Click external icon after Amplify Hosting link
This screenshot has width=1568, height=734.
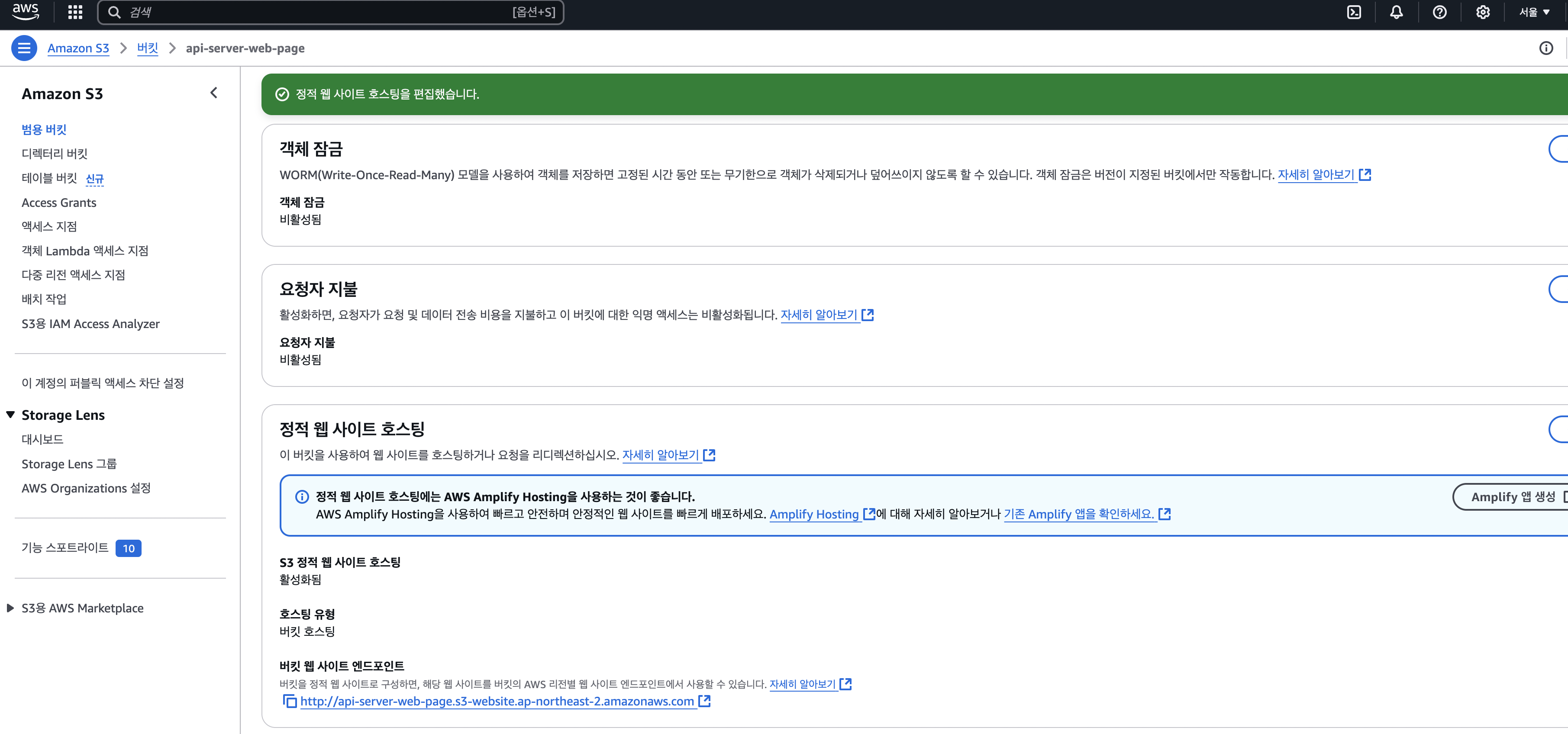(869, 514)
